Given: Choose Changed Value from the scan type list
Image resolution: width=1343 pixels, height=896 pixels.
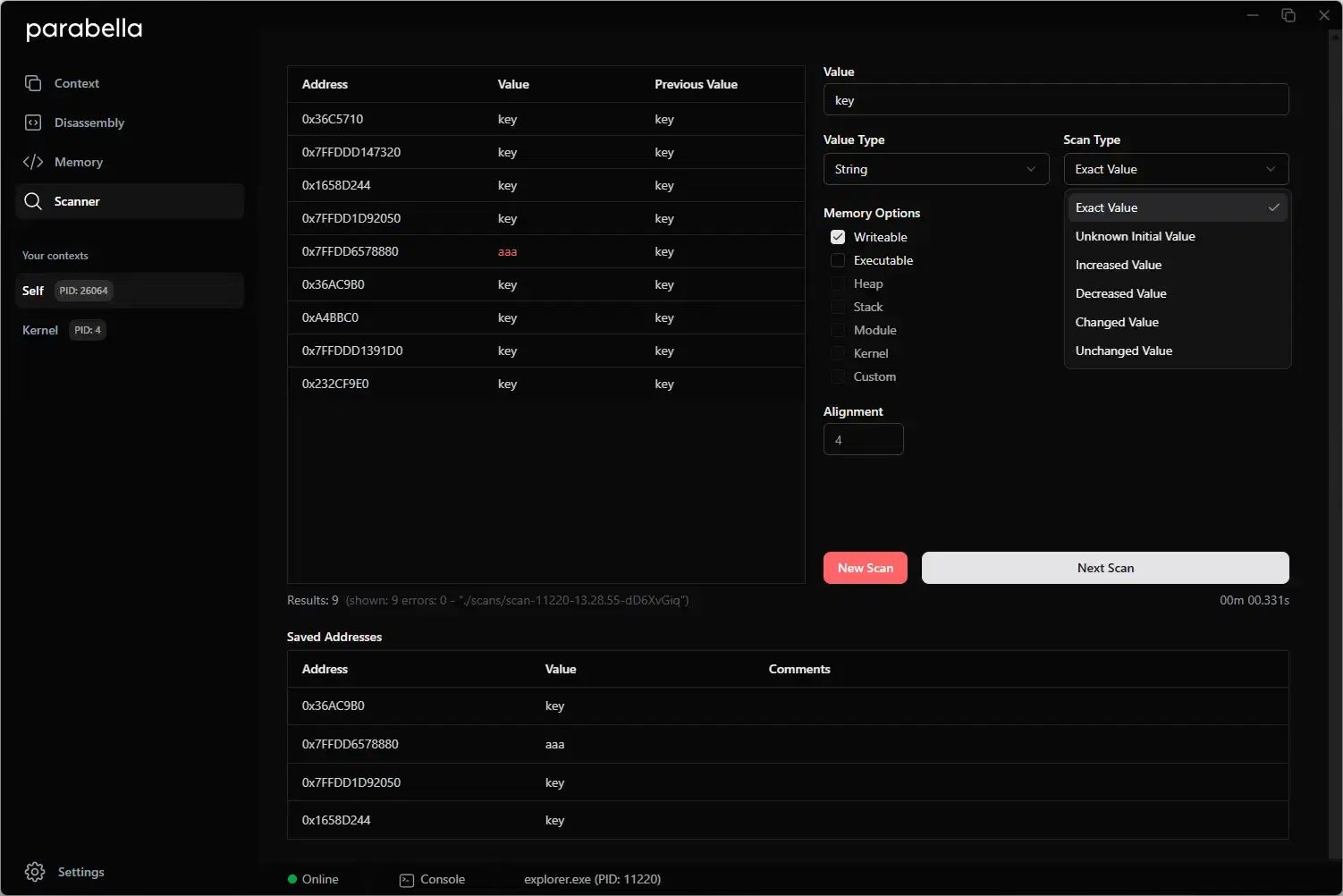Looking at the screenshot, I should click(1116, 322).
